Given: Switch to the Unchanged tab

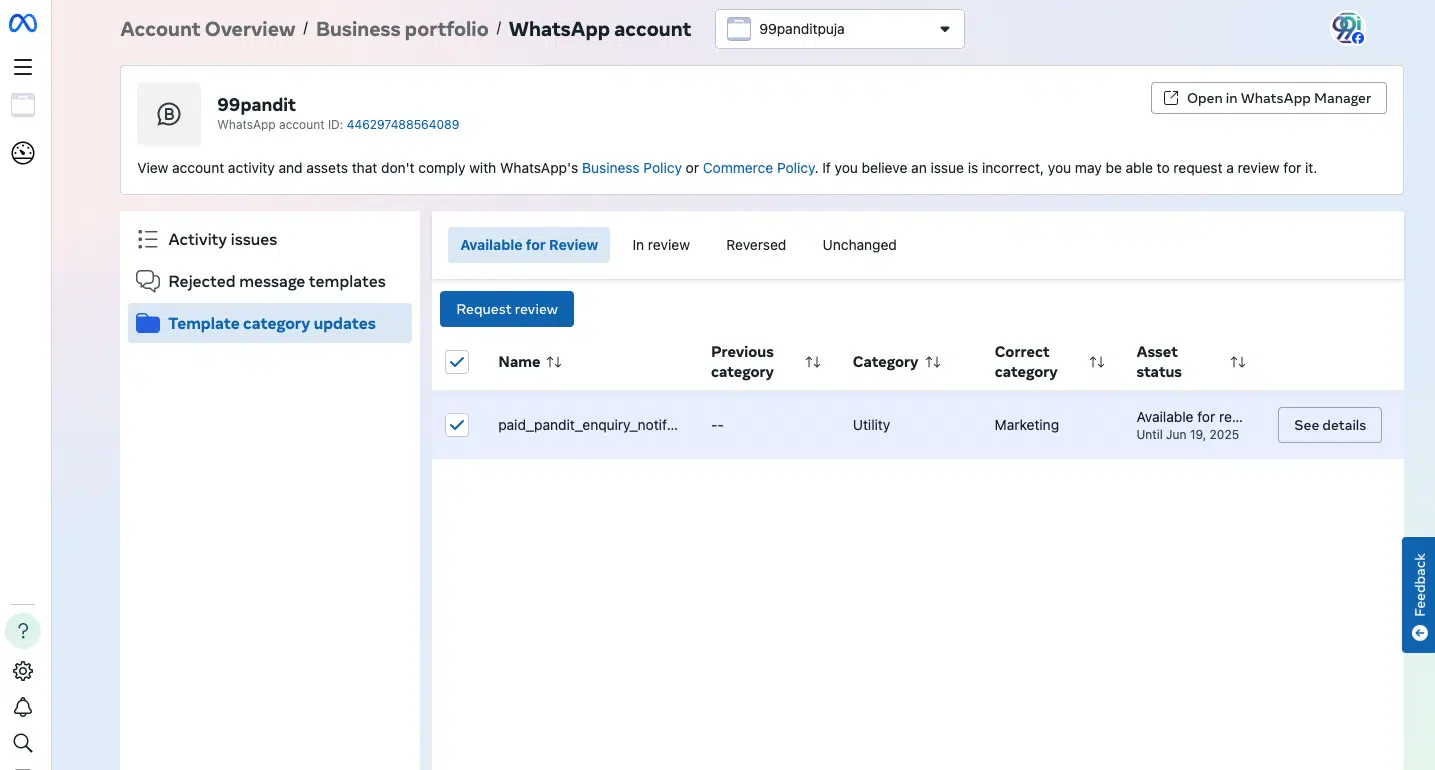Looking at the screenshot, I should tap(859, 245).
